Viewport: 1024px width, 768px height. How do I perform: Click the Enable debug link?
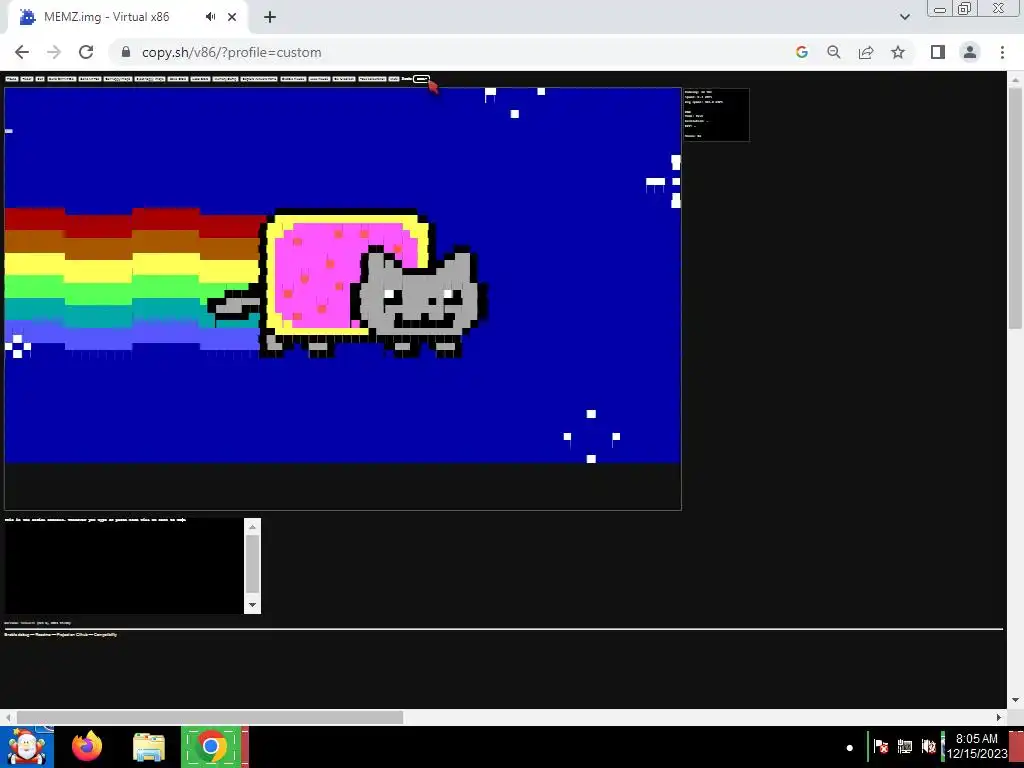click(x=16, y=634)
